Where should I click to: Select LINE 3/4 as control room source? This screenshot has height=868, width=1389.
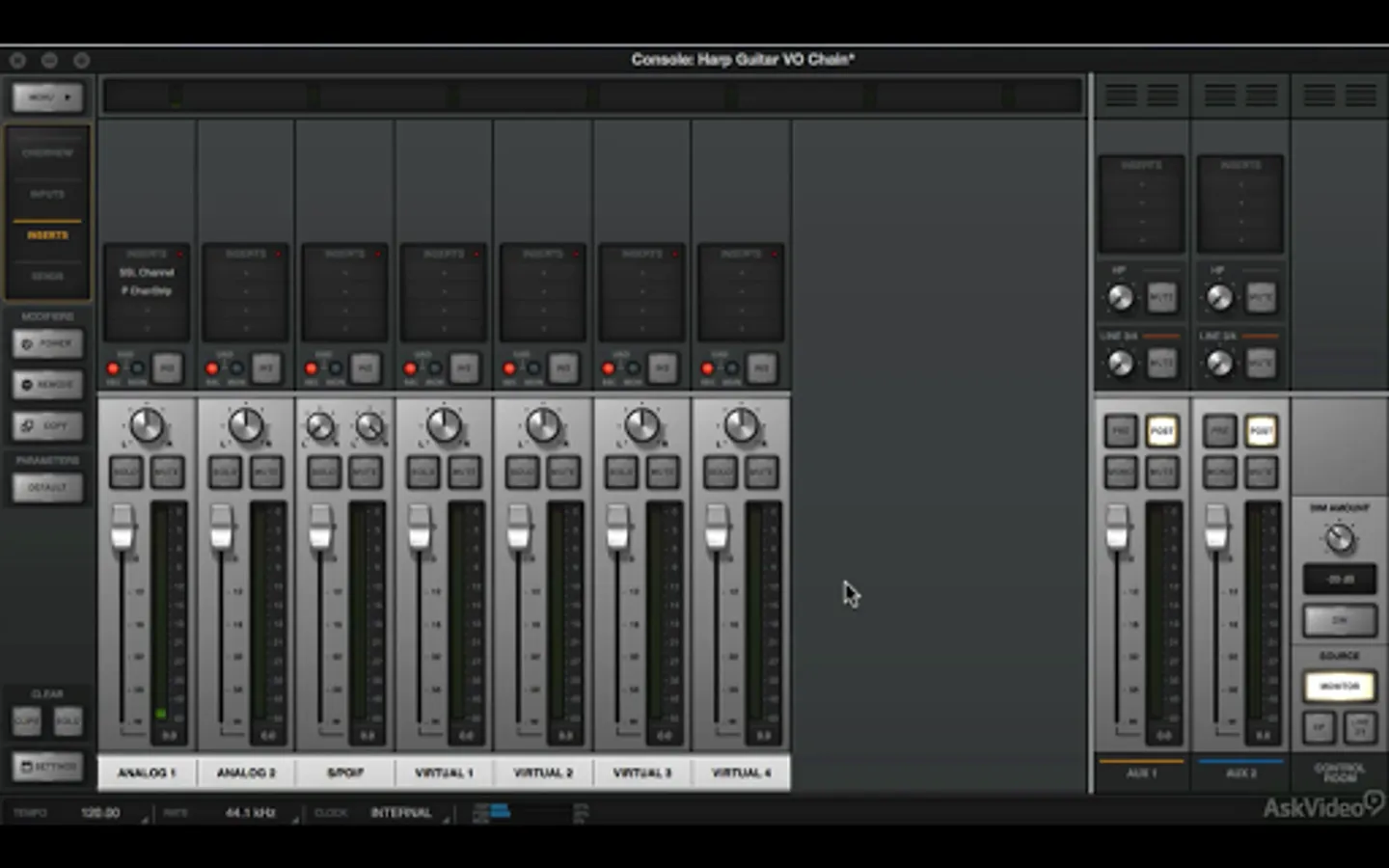click(x=1360, y=727)
